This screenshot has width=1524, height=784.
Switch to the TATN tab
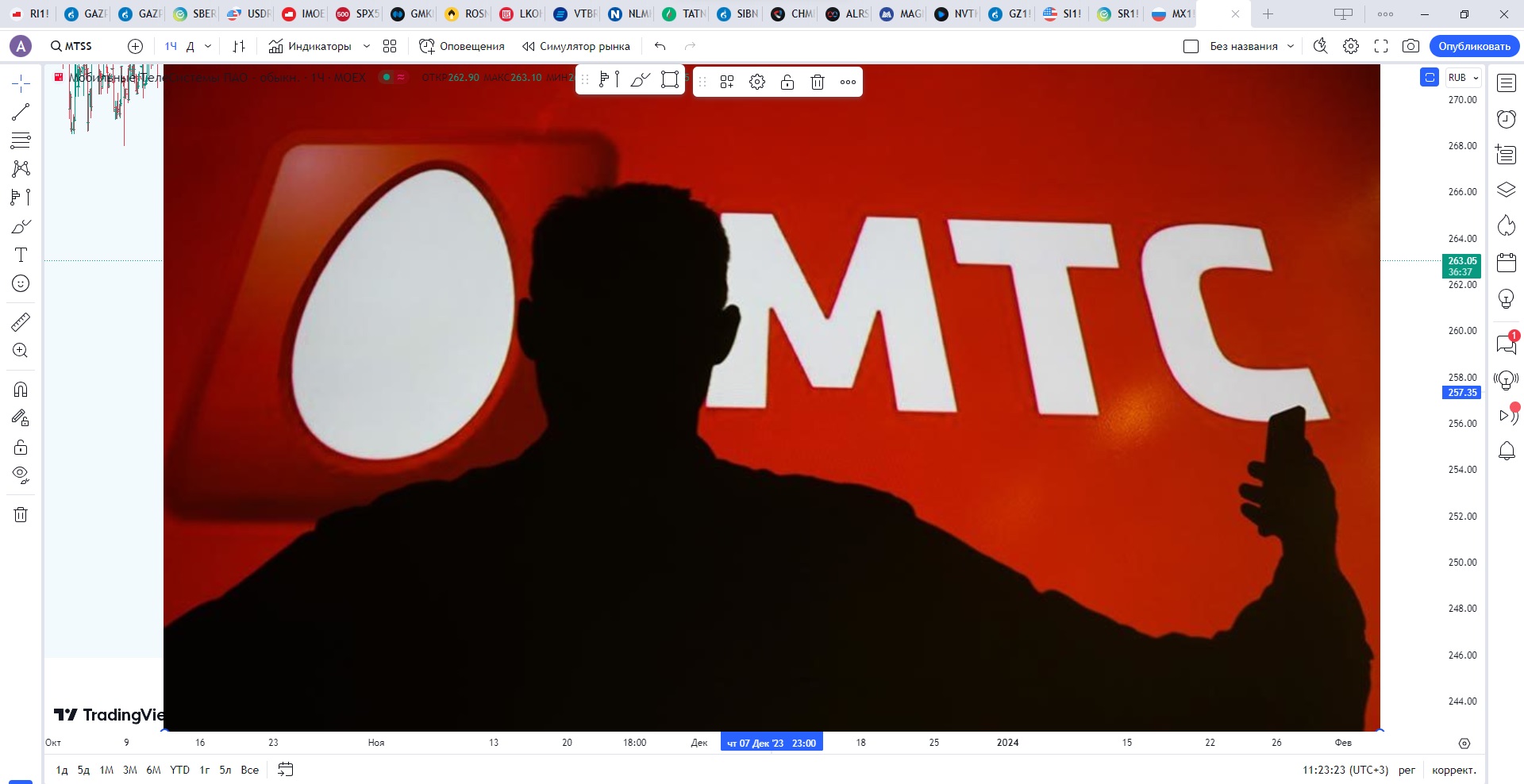pos(684,13)
